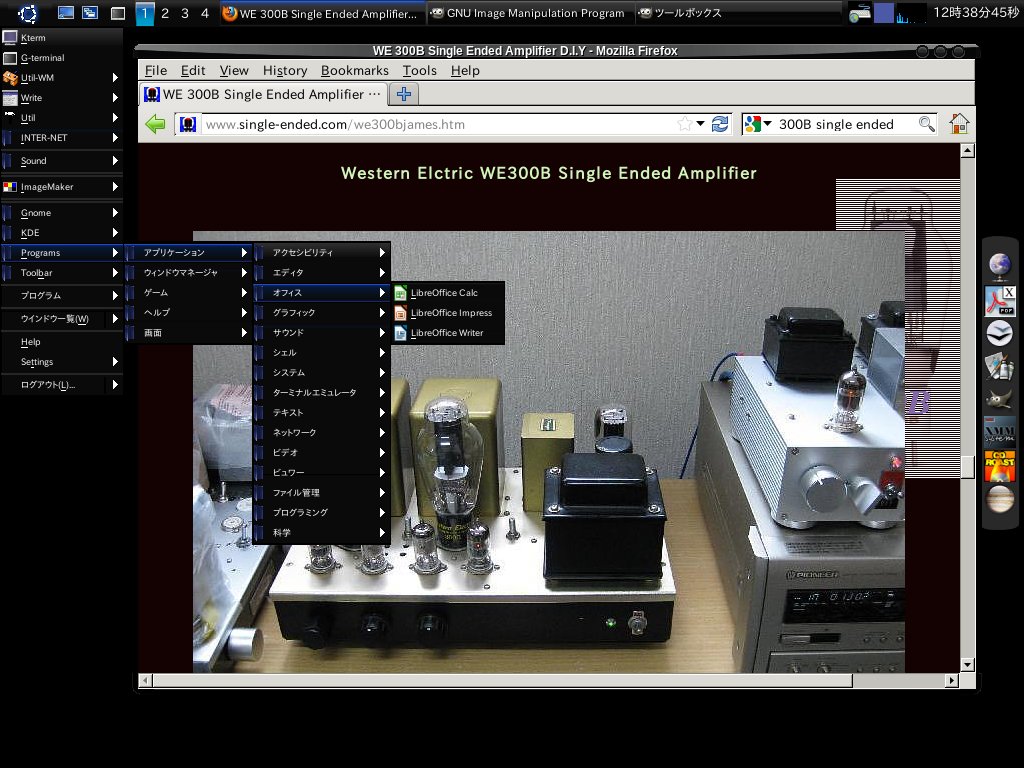Switch to workspace 3 in the pager

(185, 13)
